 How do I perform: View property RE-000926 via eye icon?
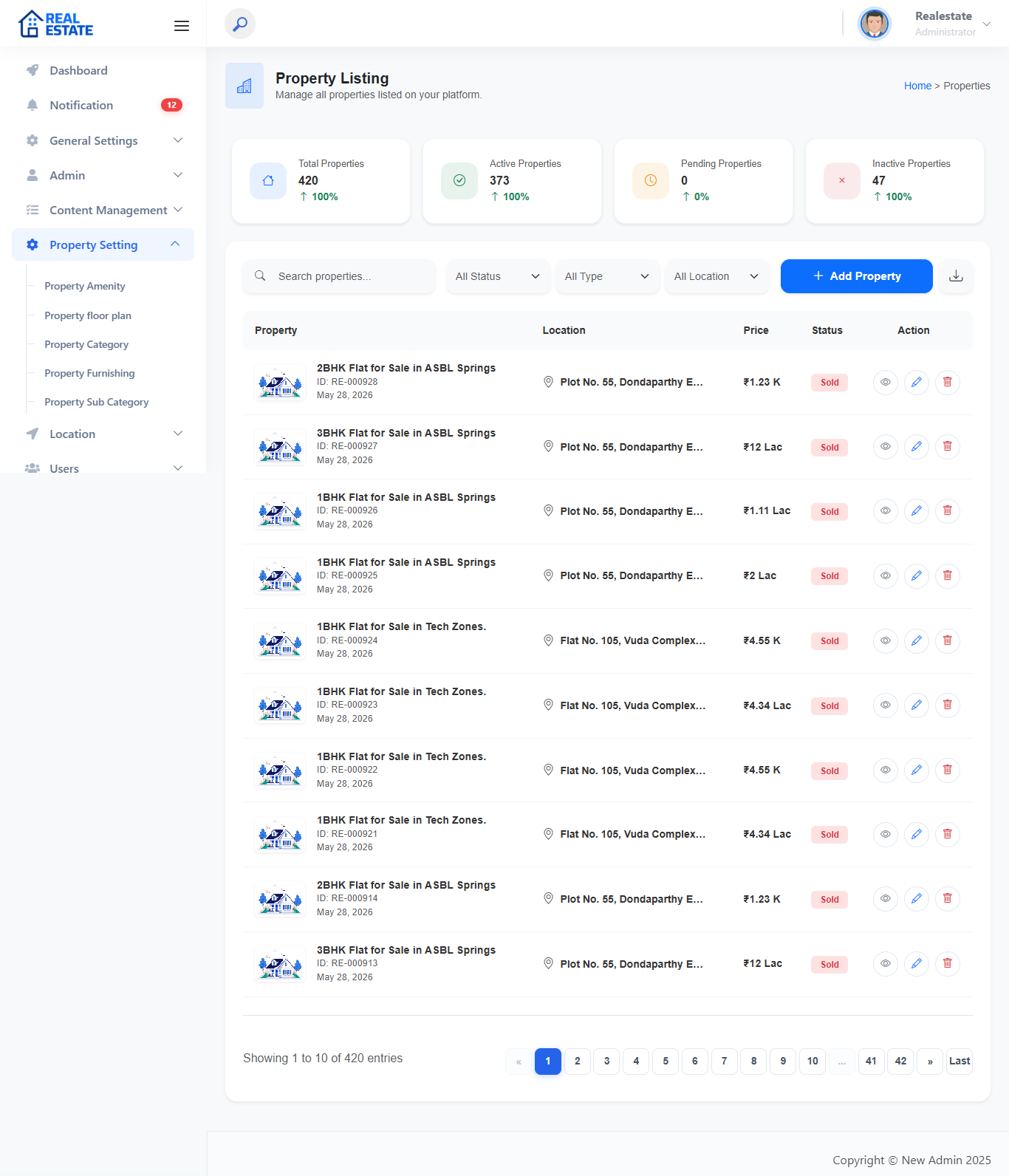(x=886, y=510)
